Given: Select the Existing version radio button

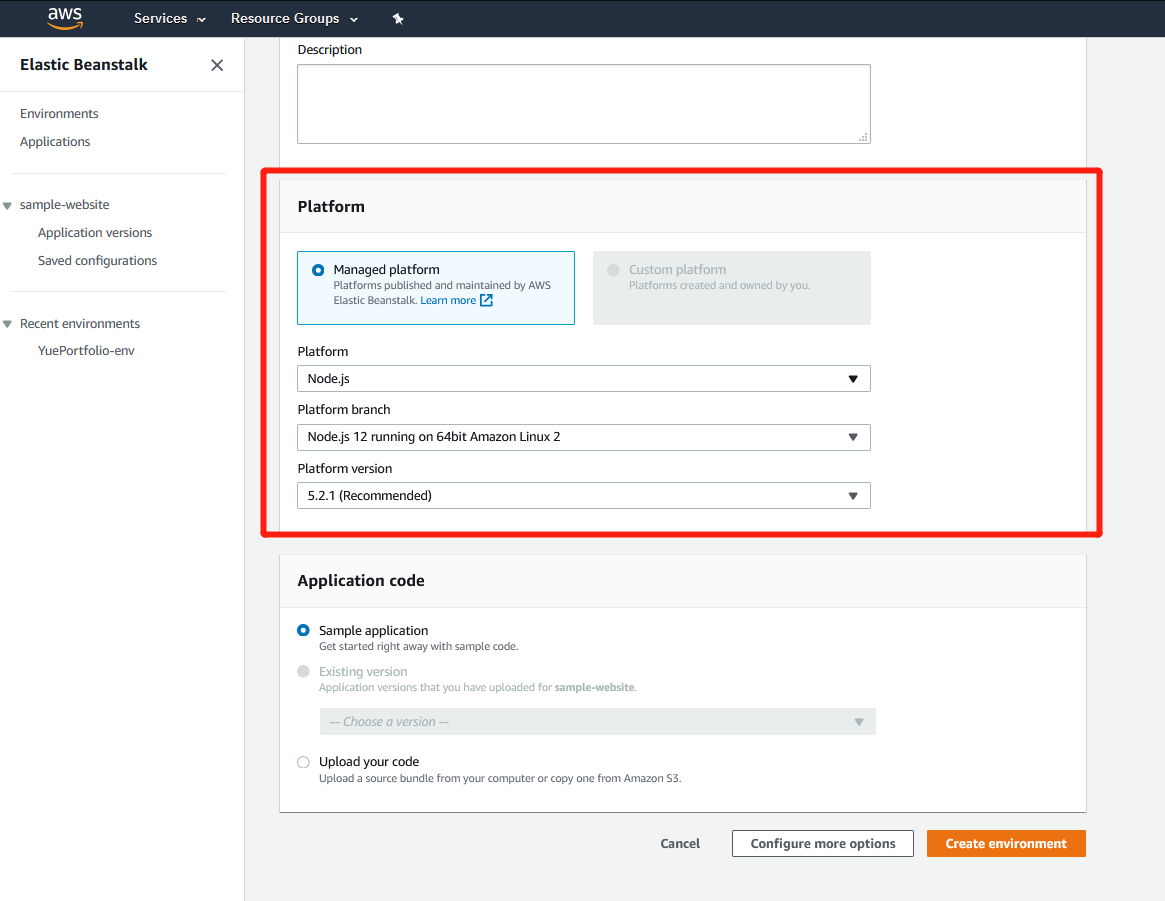Looking at the screenshot, I should [x=303, y=671].
